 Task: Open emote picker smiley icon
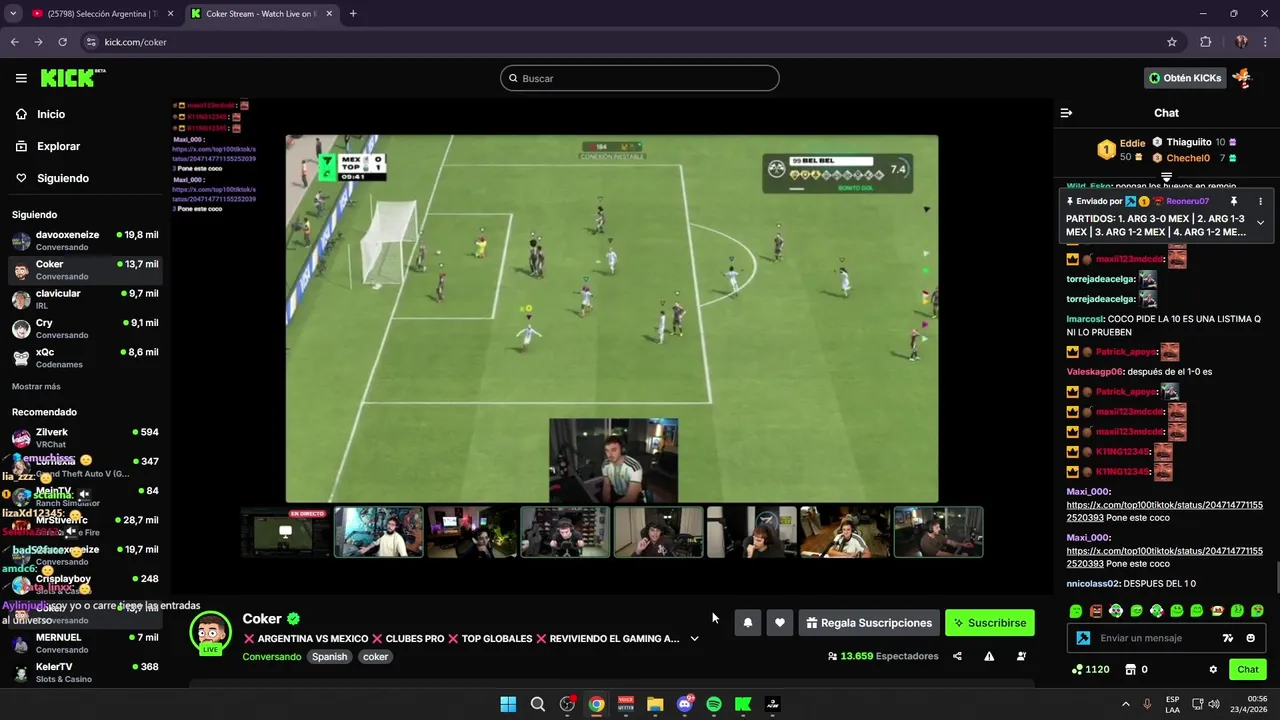1251,638
